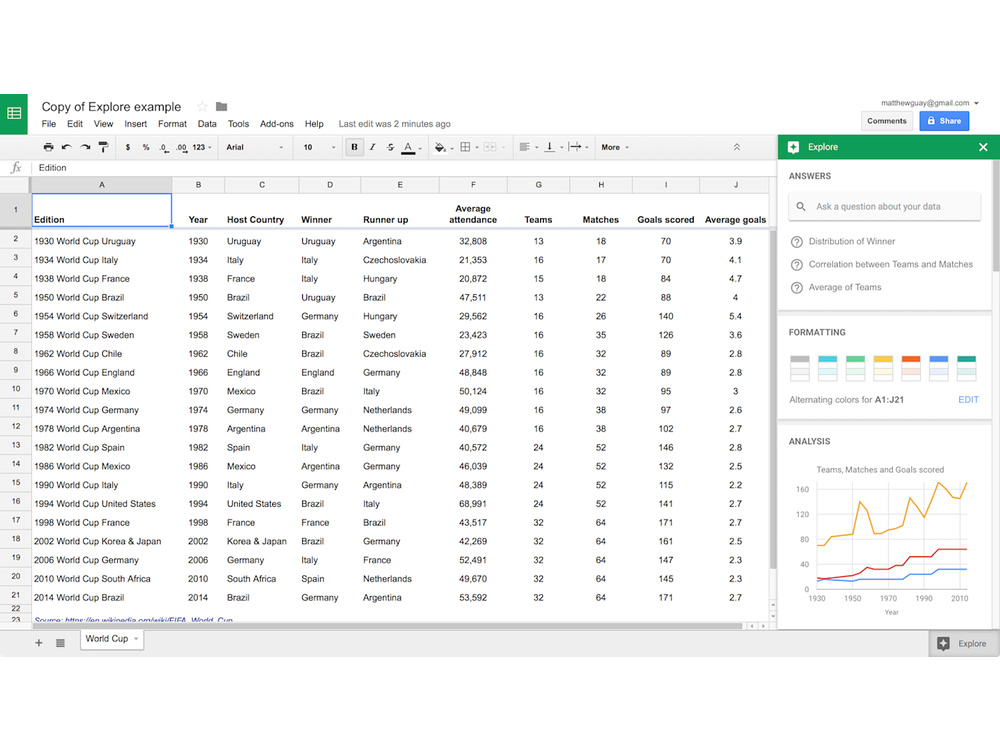Toggle bold formatting
The width and height of the screenshot is (1000, 750).
[355, 147]
